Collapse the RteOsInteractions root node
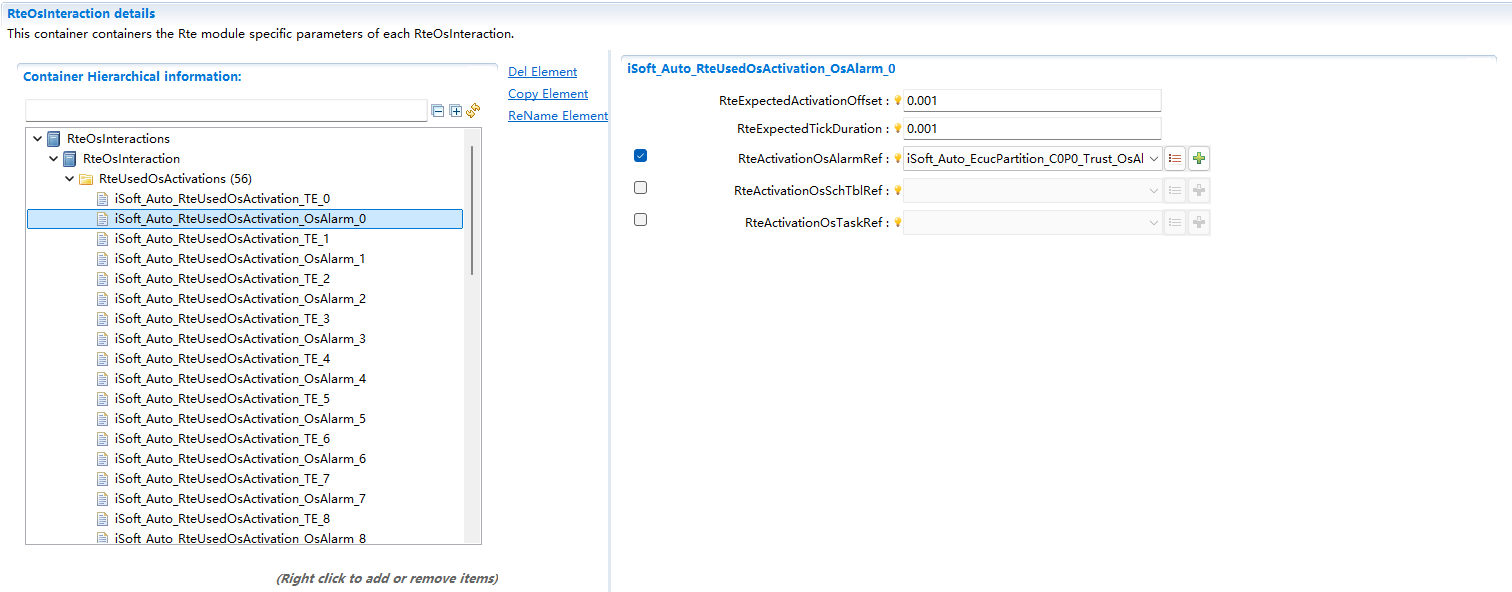Screen dimensions: 1512x592 click(38, 139)
